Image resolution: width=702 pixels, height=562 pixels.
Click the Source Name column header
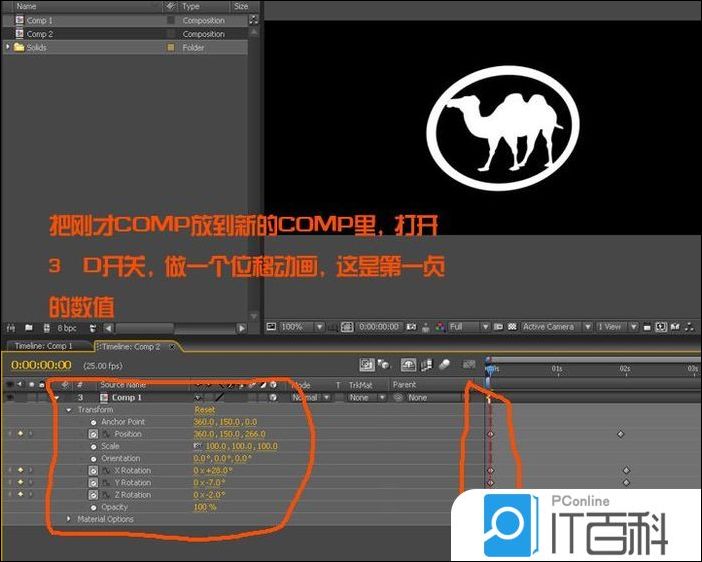point(123,384)
